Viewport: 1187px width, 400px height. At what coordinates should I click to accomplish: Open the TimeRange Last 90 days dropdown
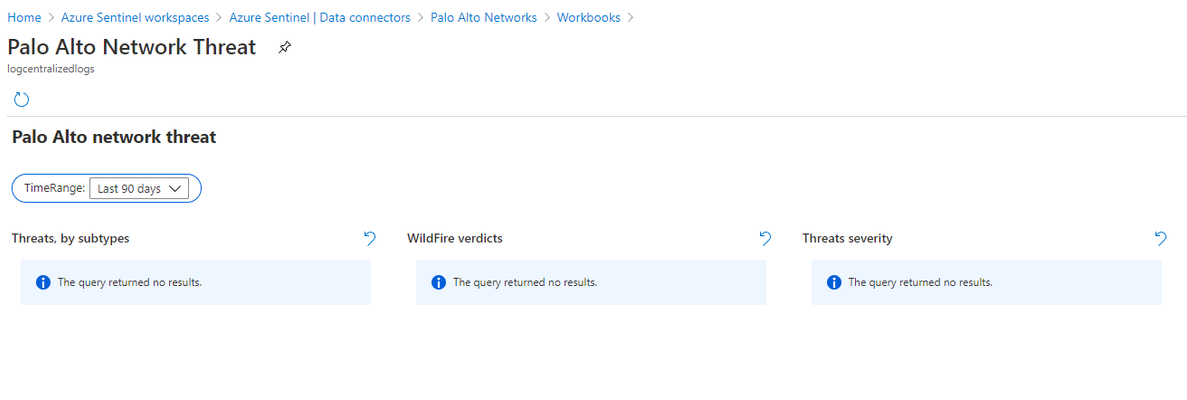pos(139,189)
